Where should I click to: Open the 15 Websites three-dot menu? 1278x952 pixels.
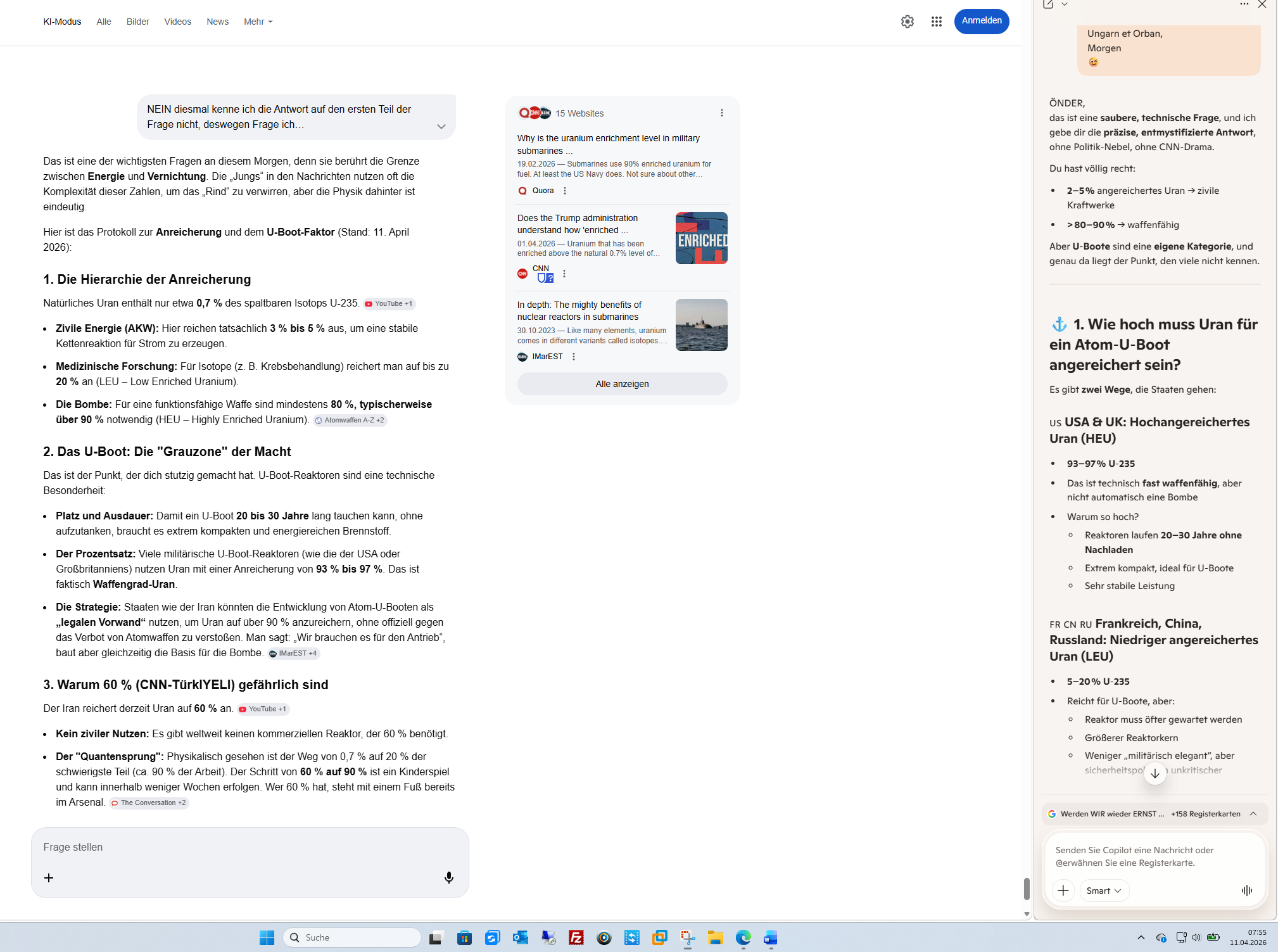click(x=721, y=113)
